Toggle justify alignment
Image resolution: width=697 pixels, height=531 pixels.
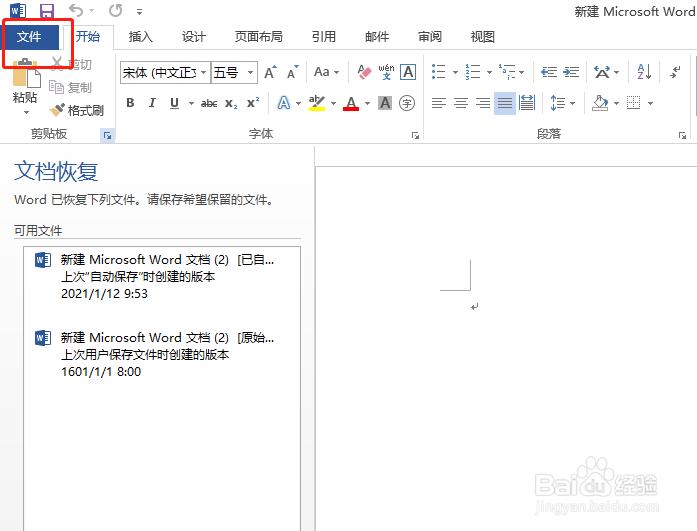coord(505,103)
